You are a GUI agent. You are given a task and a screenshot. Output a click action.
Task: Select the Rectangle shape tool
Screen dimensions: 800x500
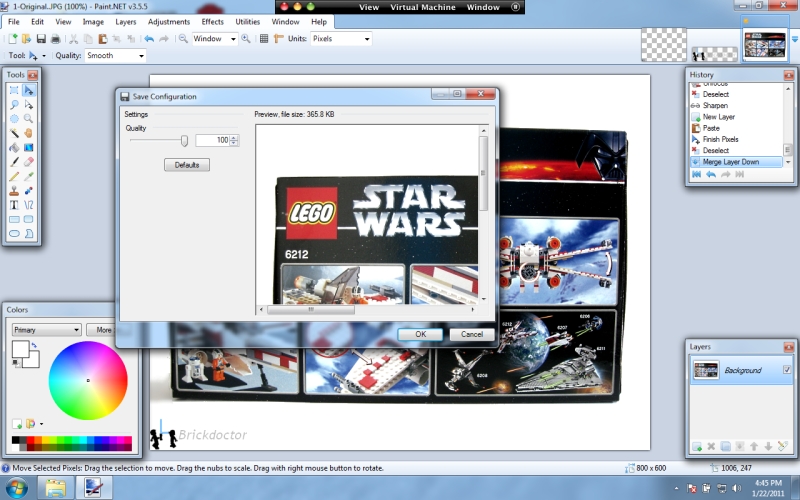click(x=14, y=219)
